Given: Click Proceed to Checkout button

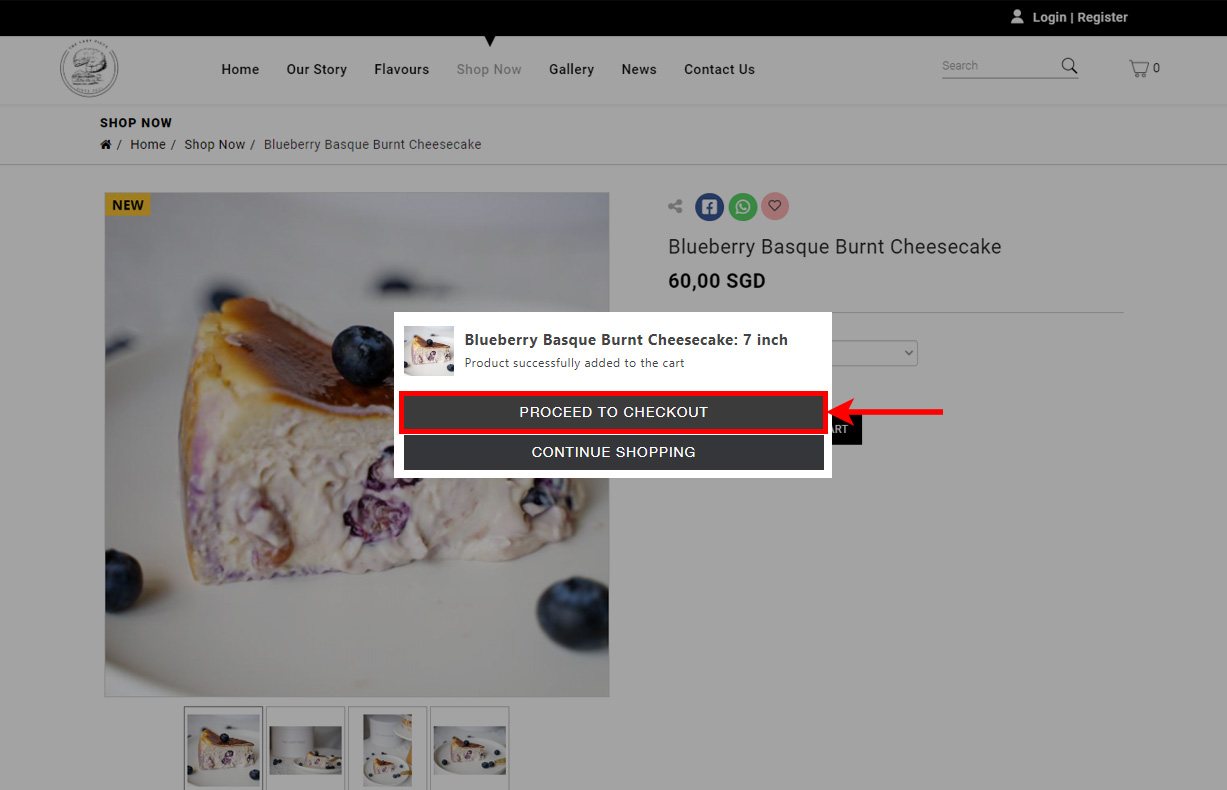Looking at the screenshot, I should coord(613,412).
